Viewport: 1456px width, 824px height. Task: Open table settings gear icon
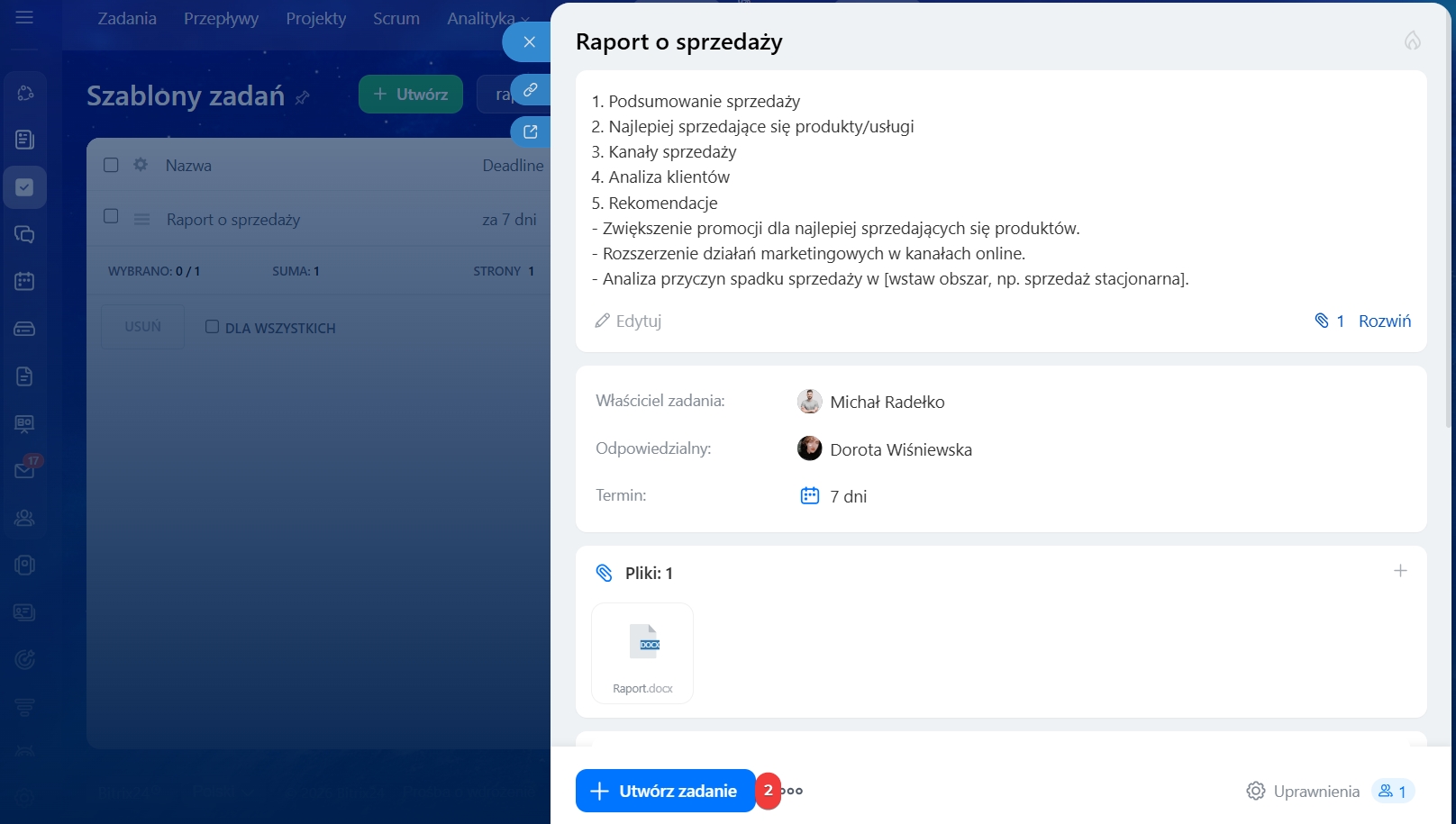coord(141,165)
